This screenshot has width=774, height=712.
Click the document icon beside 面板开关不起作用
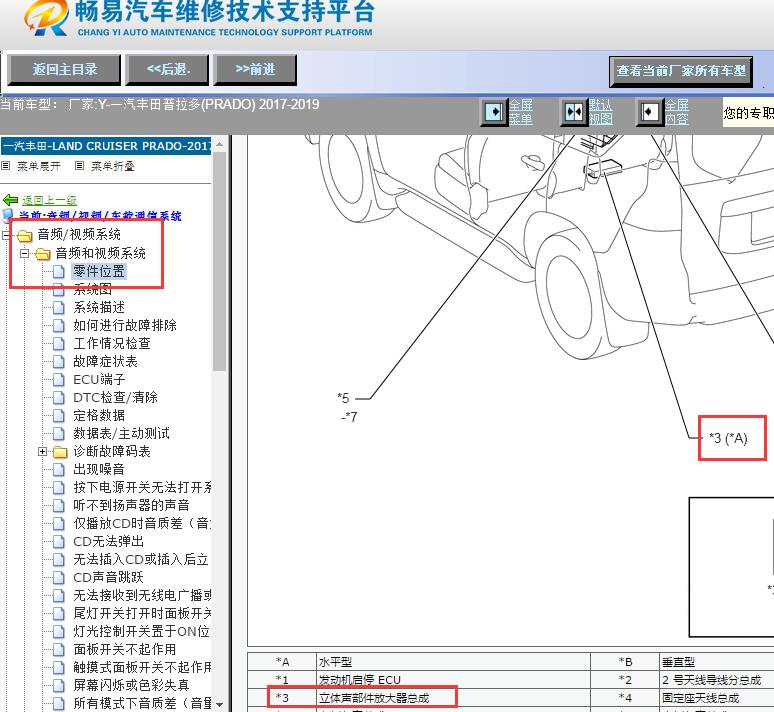tap(59, 650)
